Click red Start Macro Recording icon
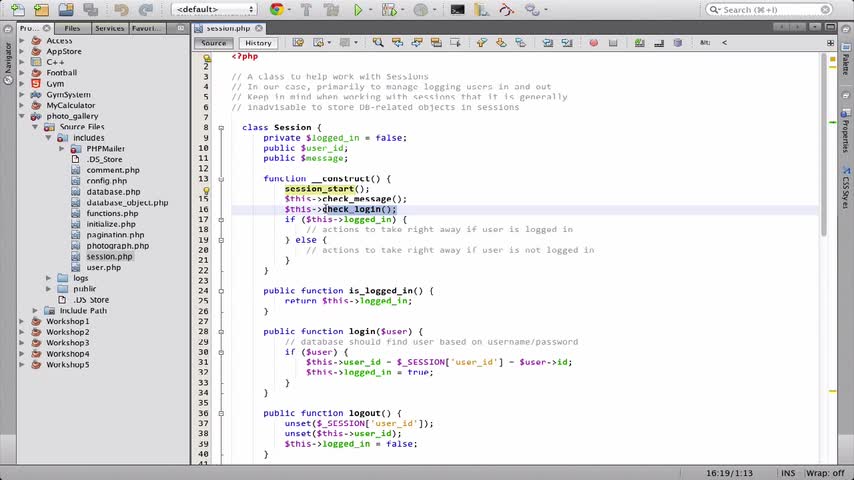Screen dimensions: 854x480 tap(594, 42)
